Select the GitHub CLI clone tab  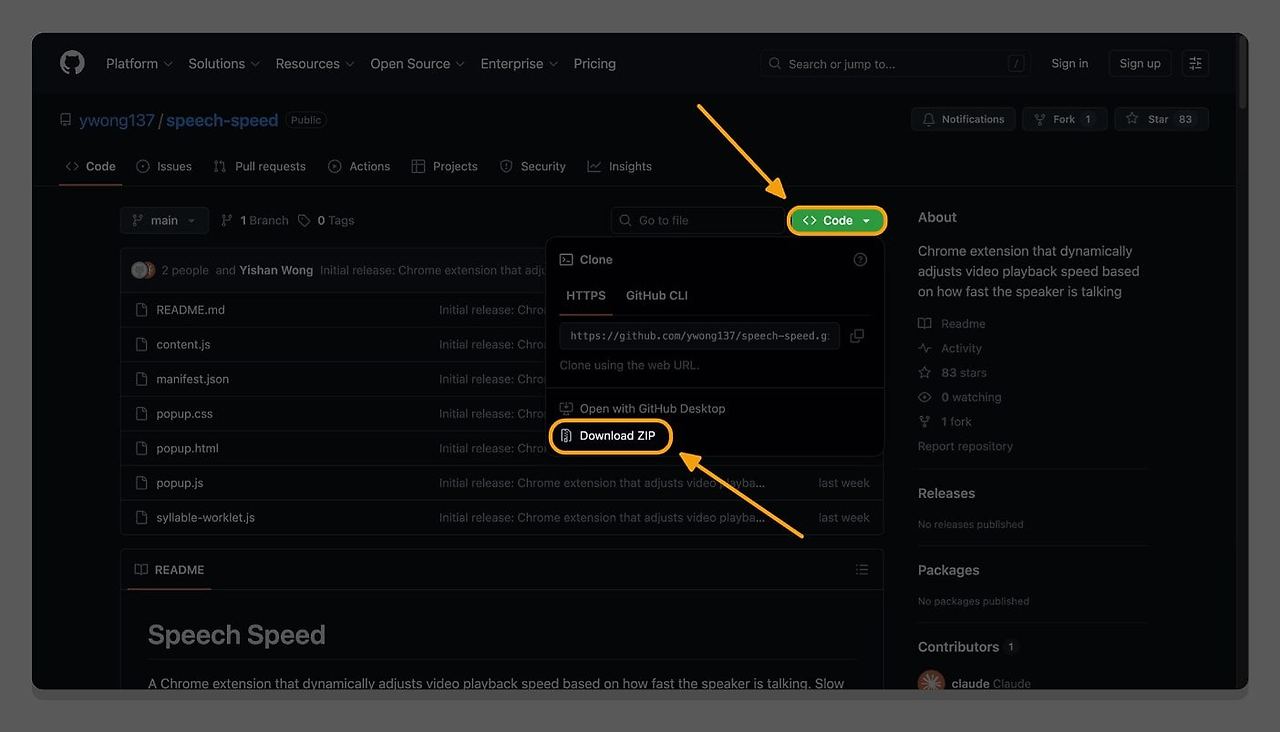click(656, 296)
